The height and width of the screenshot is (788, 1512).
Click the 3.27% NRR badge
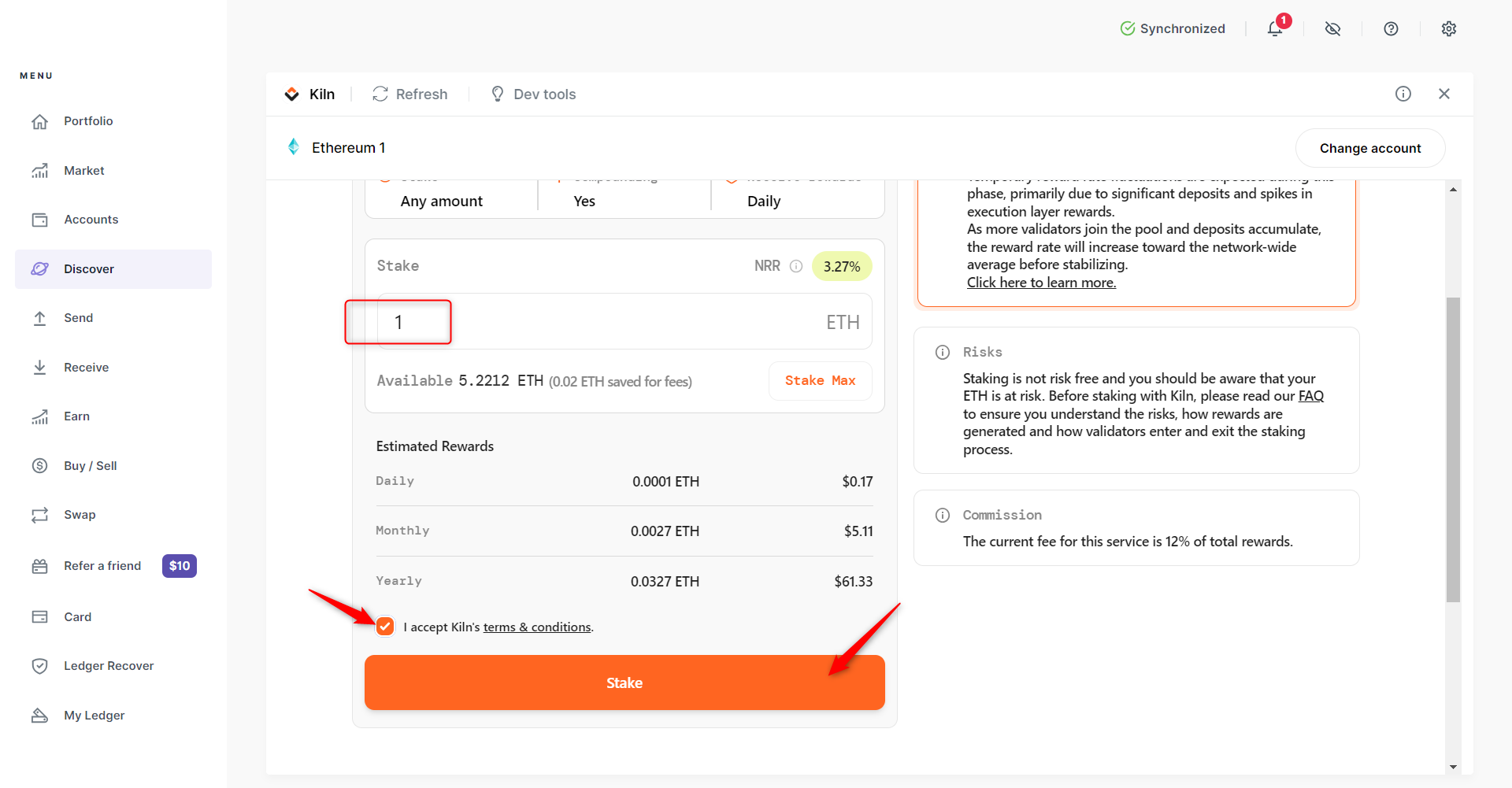pos(842,267)
